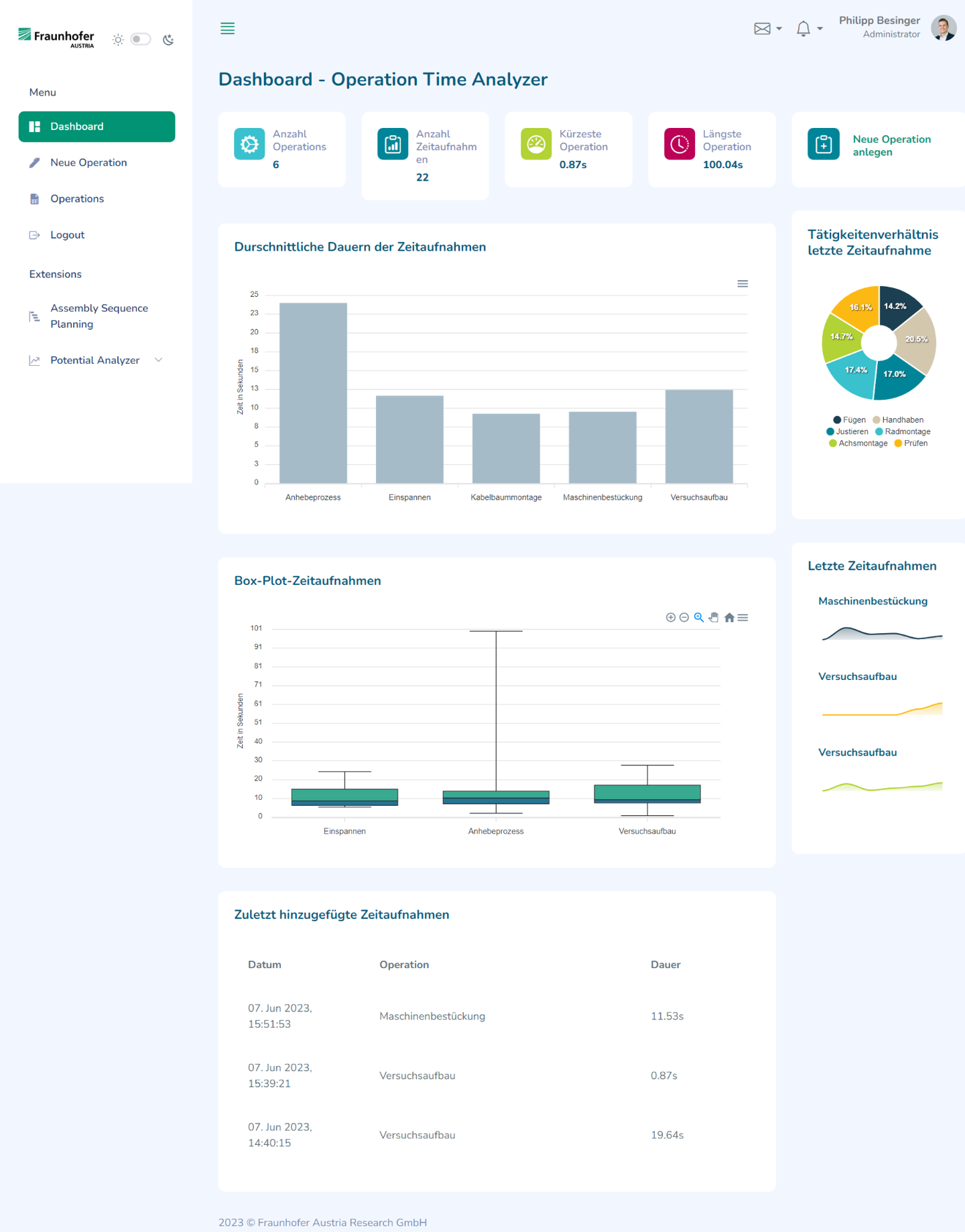Open the mail messages dropdown

pos(767,29)
